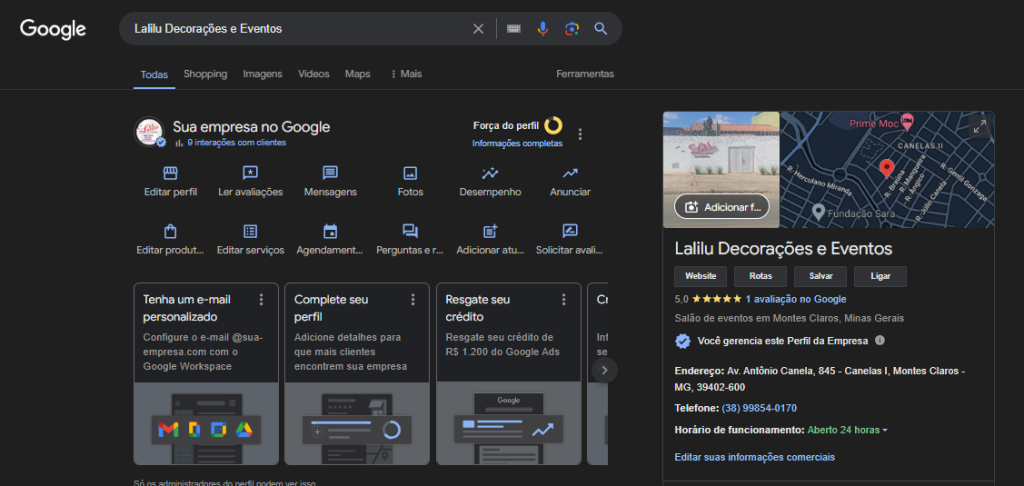This screenshot has height=486, width=1024.
Task: Click the Ligar call button
Action: point(880,276)
